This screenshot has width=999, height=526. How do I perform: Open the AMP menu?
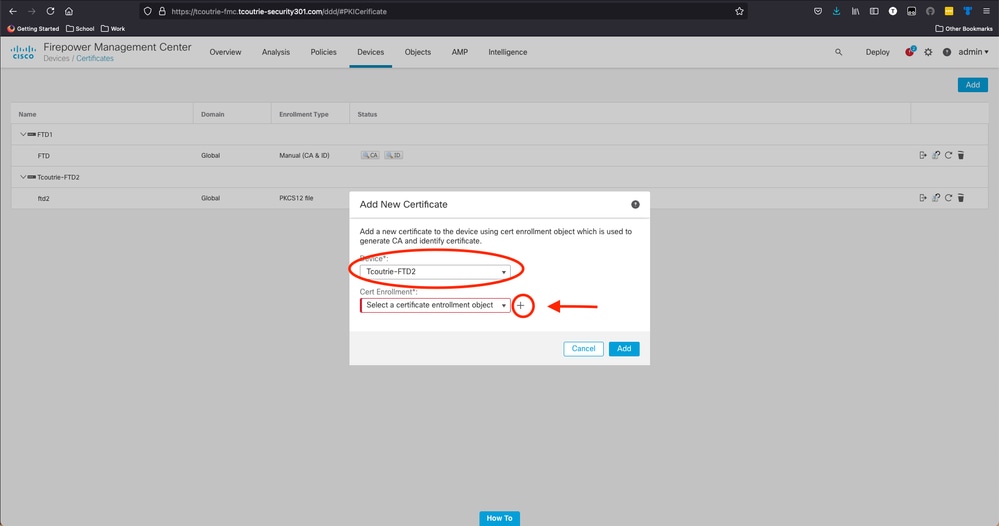coord(460,52)
